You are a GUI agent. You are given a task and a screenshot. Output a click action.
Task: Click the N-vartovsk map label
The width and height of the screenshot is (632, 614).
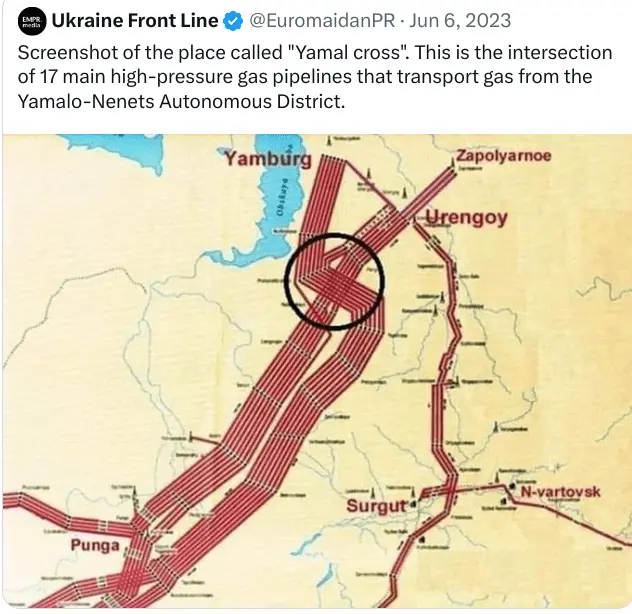[560, 491]
